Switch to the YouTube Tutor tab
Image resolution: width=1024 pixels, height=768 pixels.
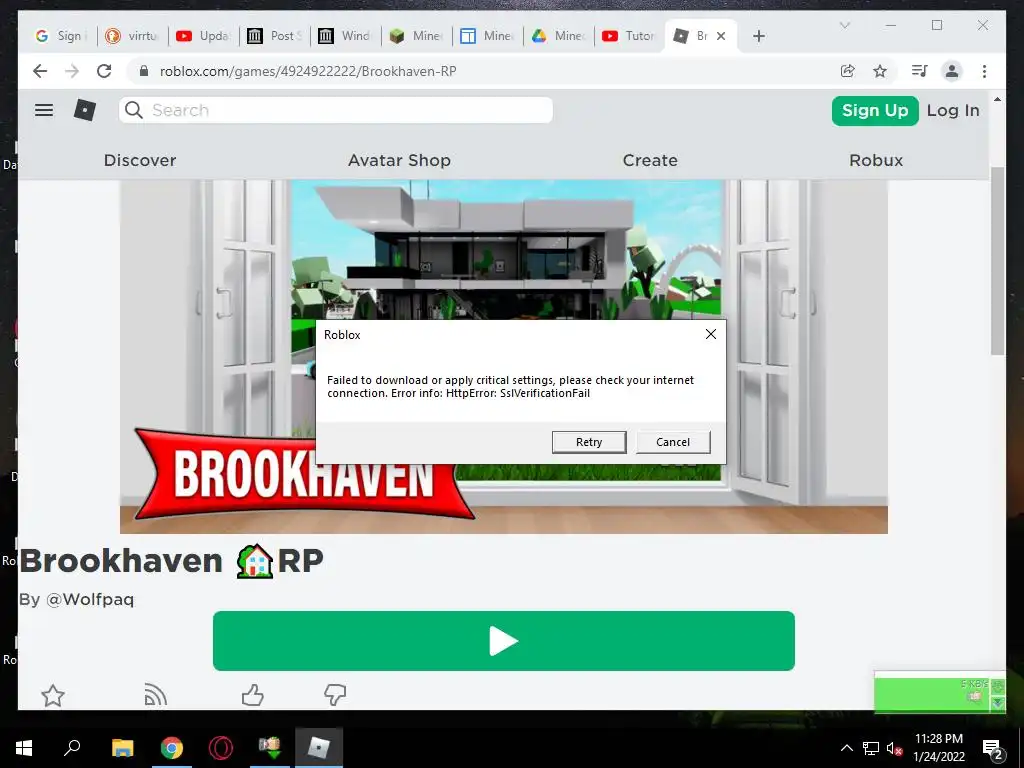pos(629,36)
